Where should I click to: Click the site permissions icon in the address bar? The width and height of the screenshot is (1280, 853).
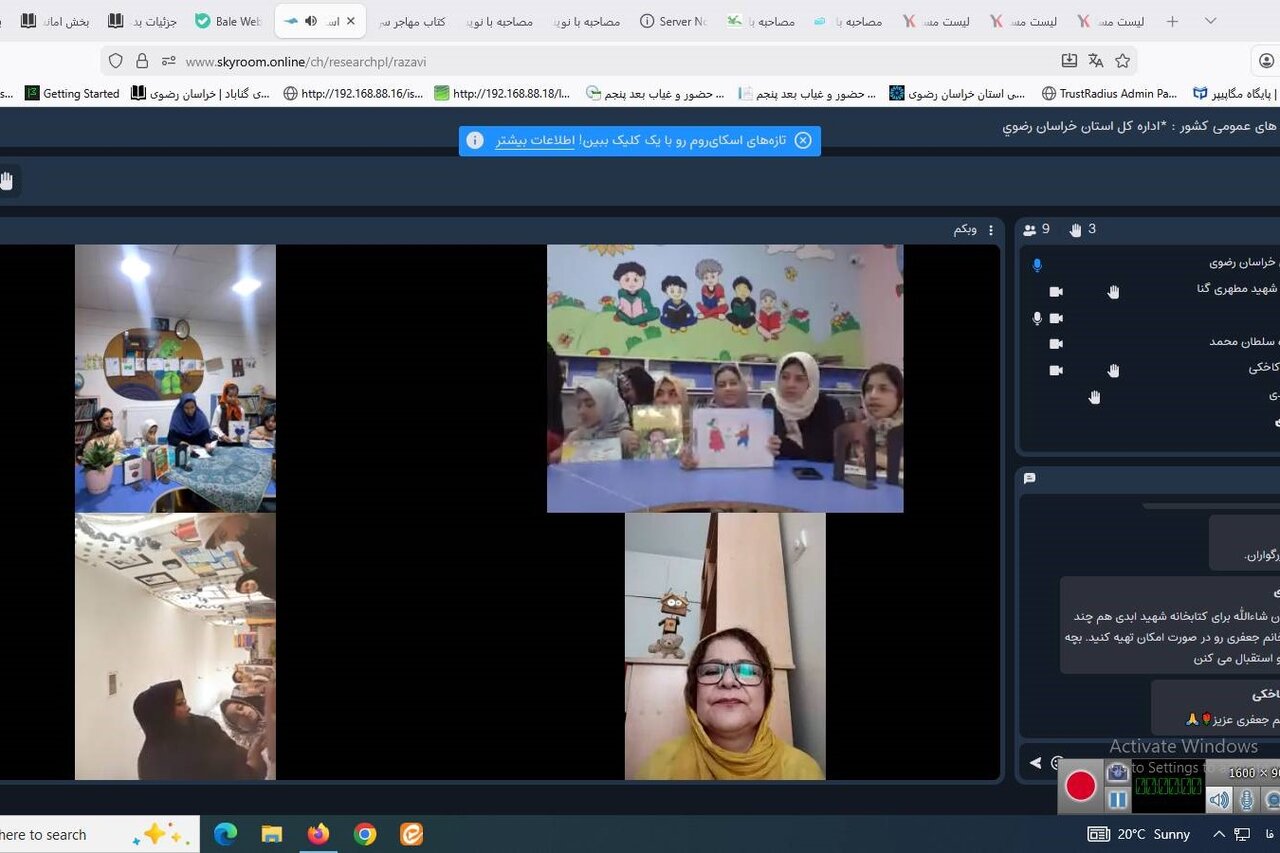(x=168, y=61)
